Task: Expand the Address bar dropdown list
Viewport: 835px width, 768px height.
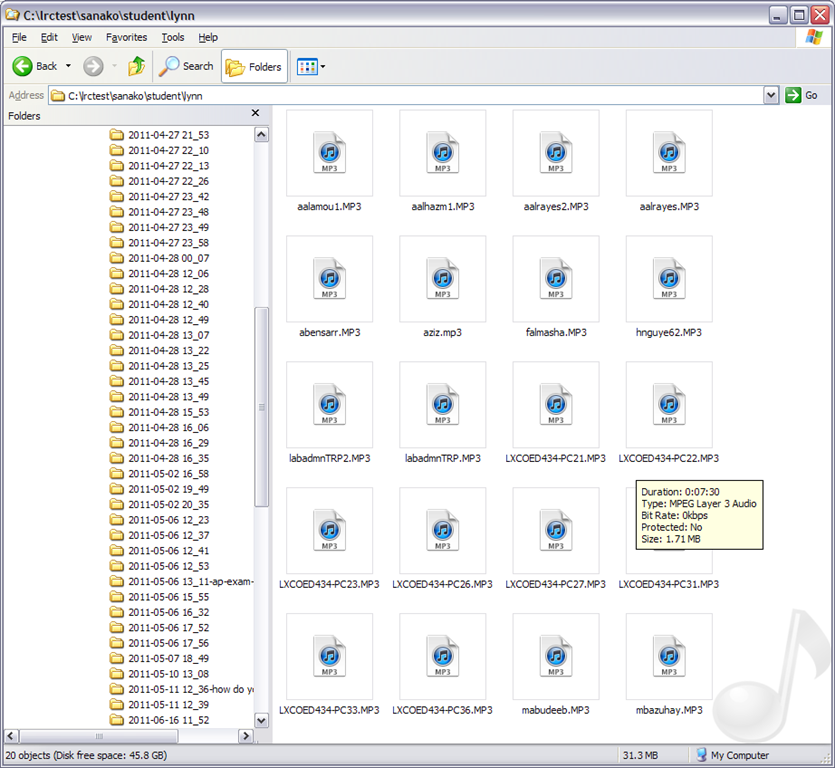Action: [x=770, y=95]
